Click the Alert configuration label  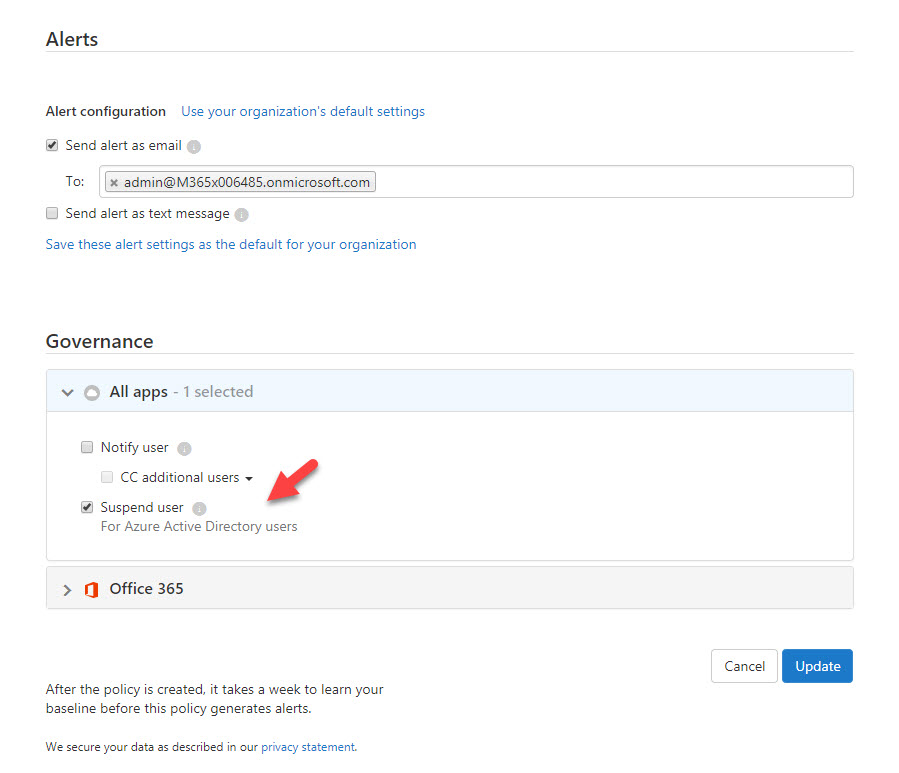click(x=105, y=111)
